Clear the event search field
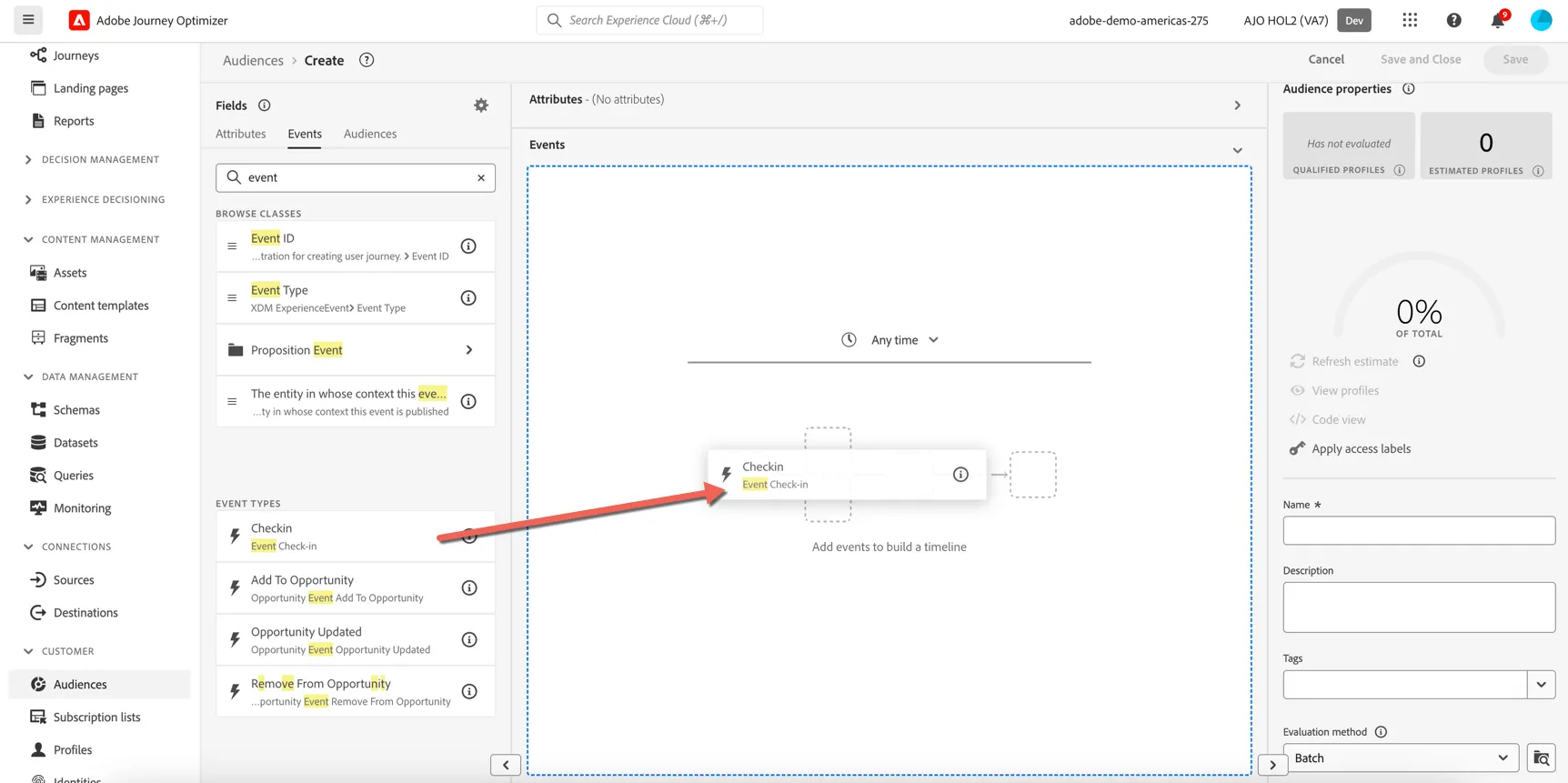The width and height of the screenshot is (1568, 783). (x=481, y=177)
